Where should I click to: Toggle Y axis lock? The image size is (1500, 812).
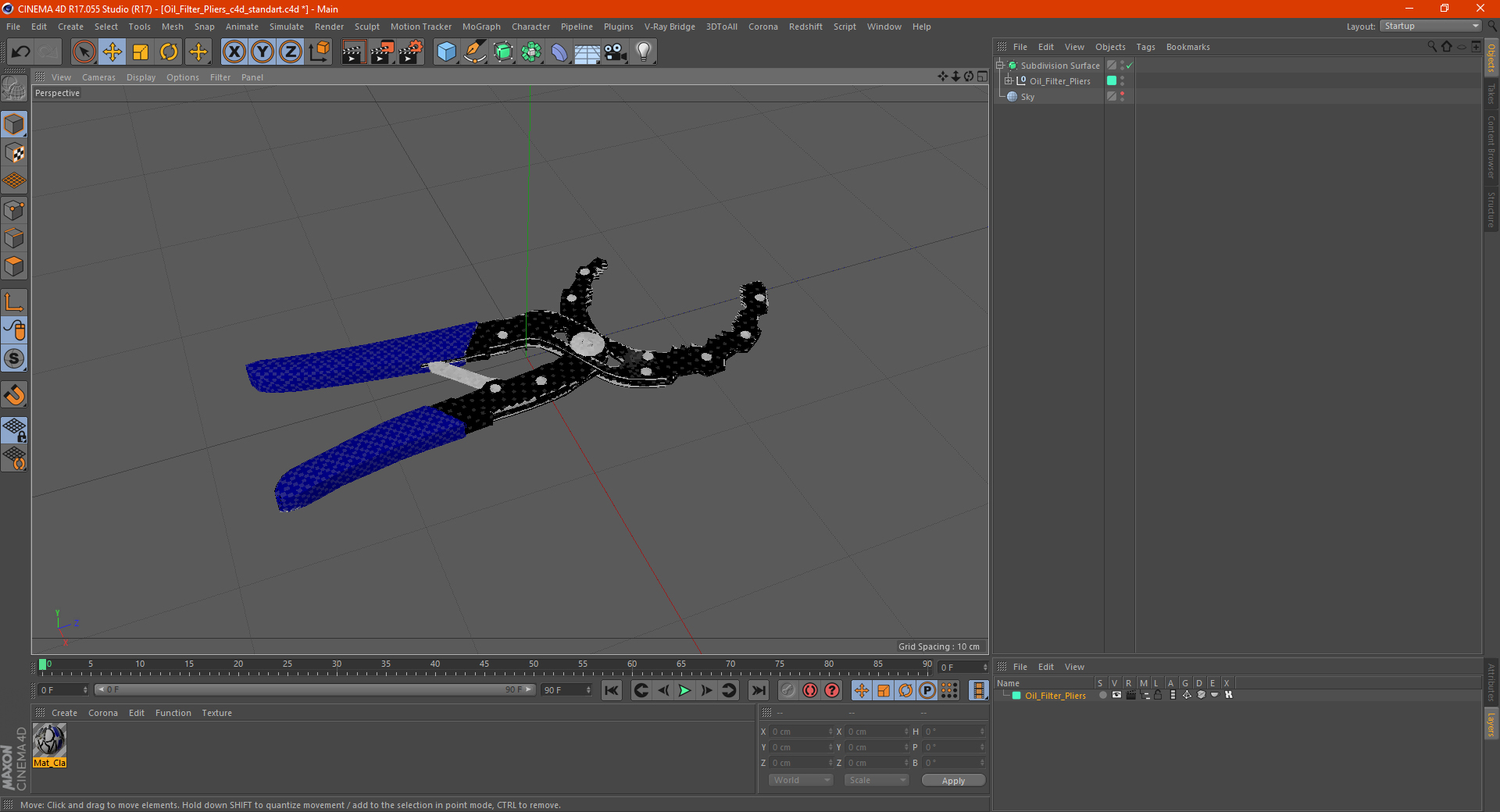[x=262, y=52]
